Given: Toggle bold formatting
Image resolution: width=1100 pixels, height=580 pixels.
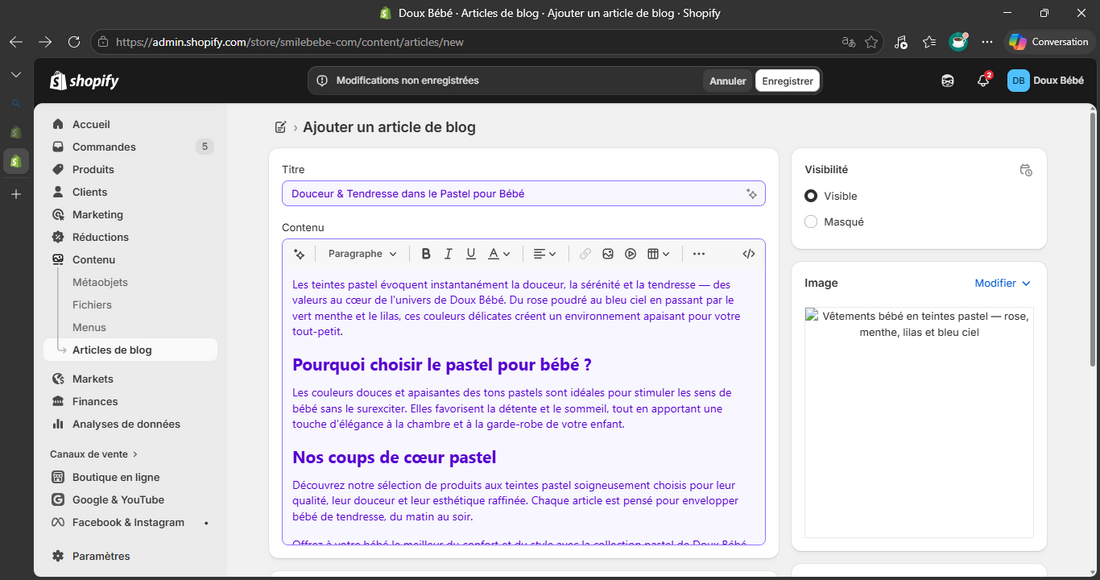Looking at the screenshot, I should [426, 254].
